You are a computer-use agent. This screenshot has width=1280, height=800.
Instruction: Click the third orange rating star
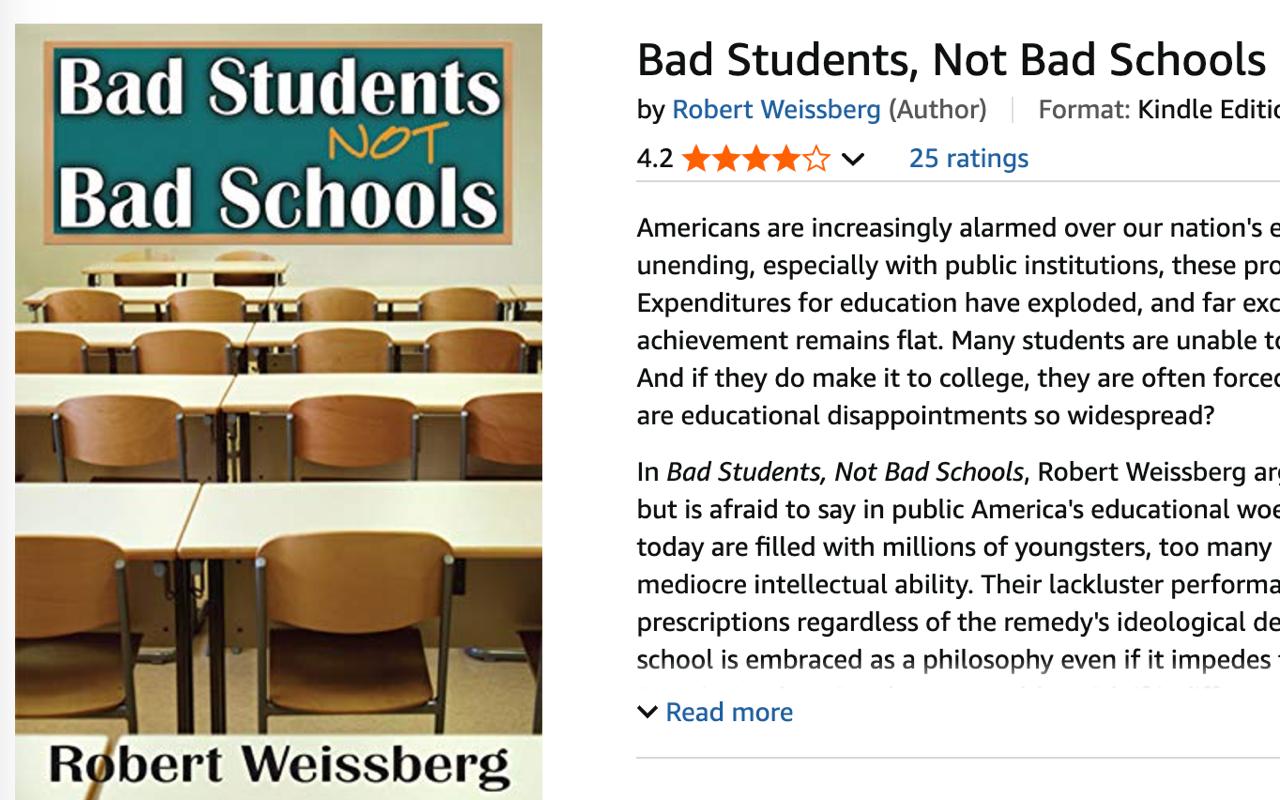tap(755, 159)
